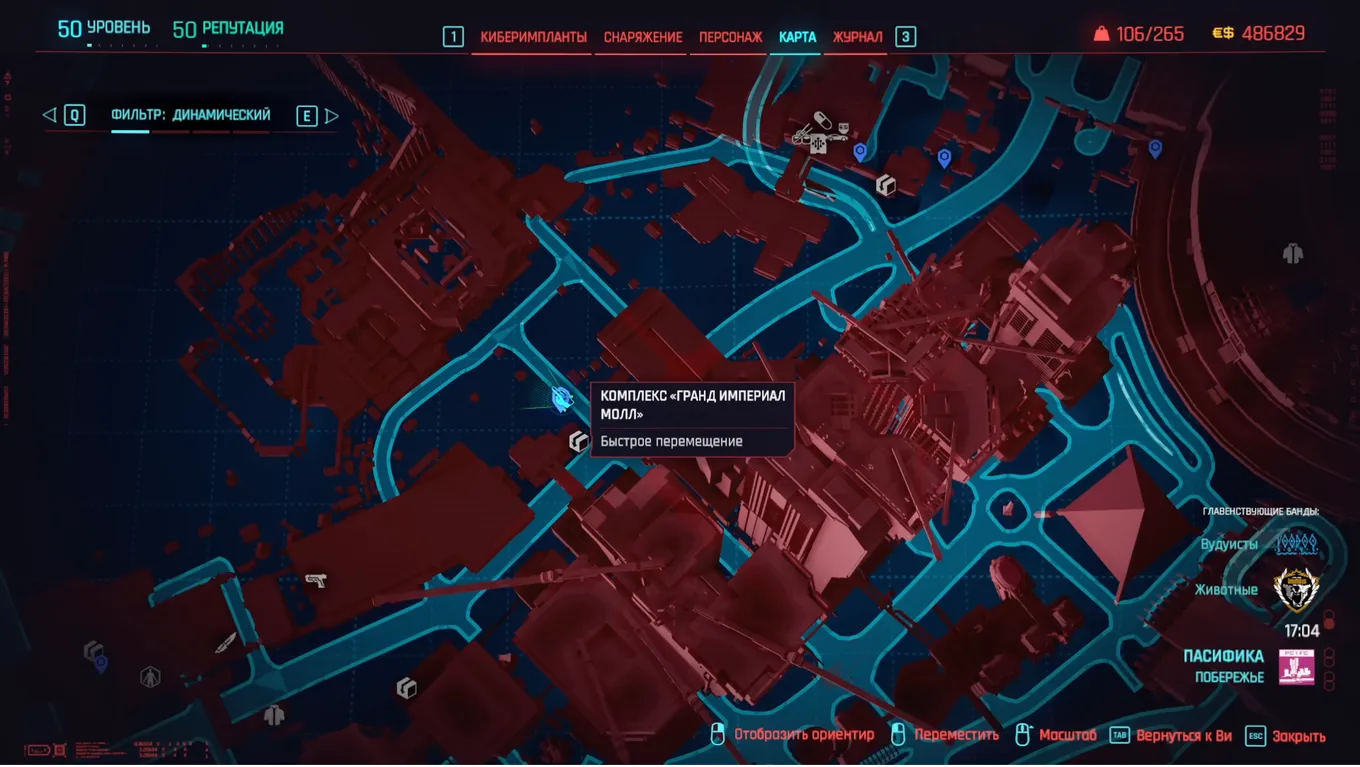Screen dimensions: 1360x767
Task: Click the Животные gang emblem
Action: tap(1297, 590)
